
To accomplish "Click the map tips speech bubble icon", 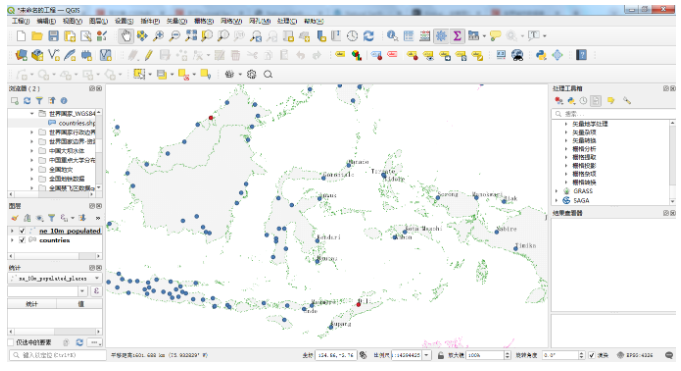I will (495, 36).
